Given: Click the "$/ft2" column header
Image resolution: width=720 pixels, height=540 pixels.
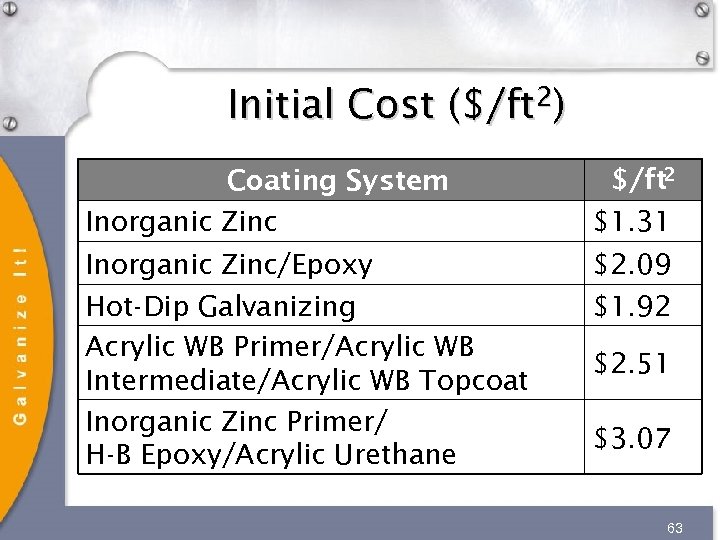Looking at the screenshot, I should (x=644, y=180).
